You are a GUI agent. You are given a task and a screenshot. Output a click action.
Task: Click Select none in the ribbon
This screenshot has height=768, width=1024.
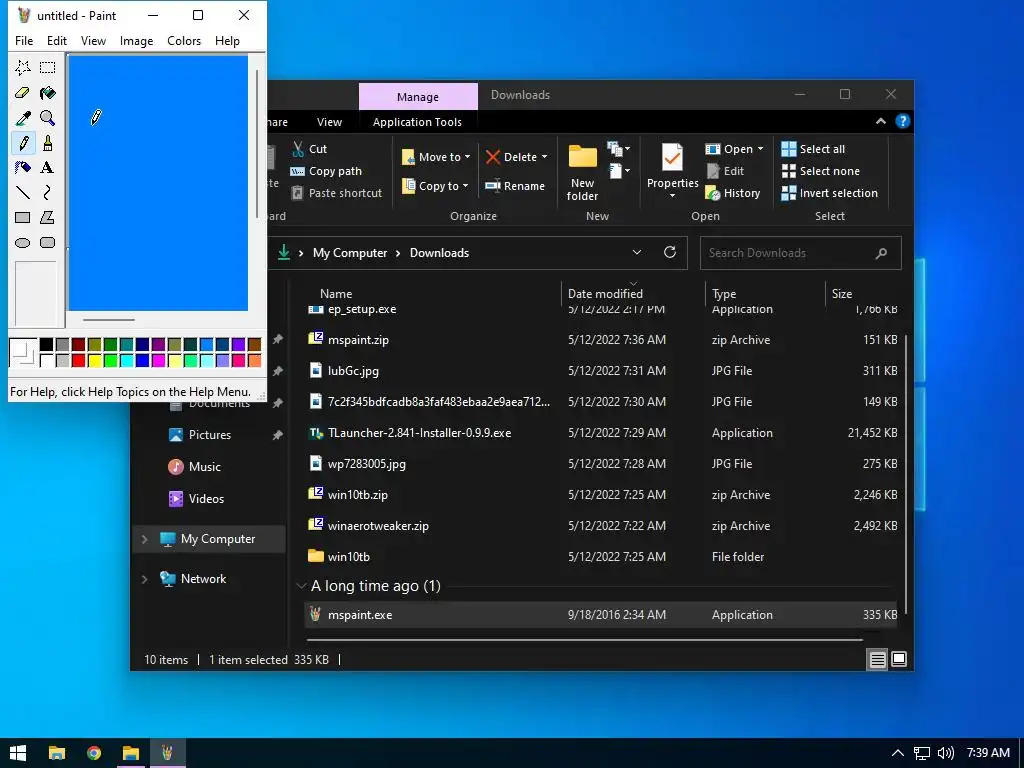[x=821, y=171]
